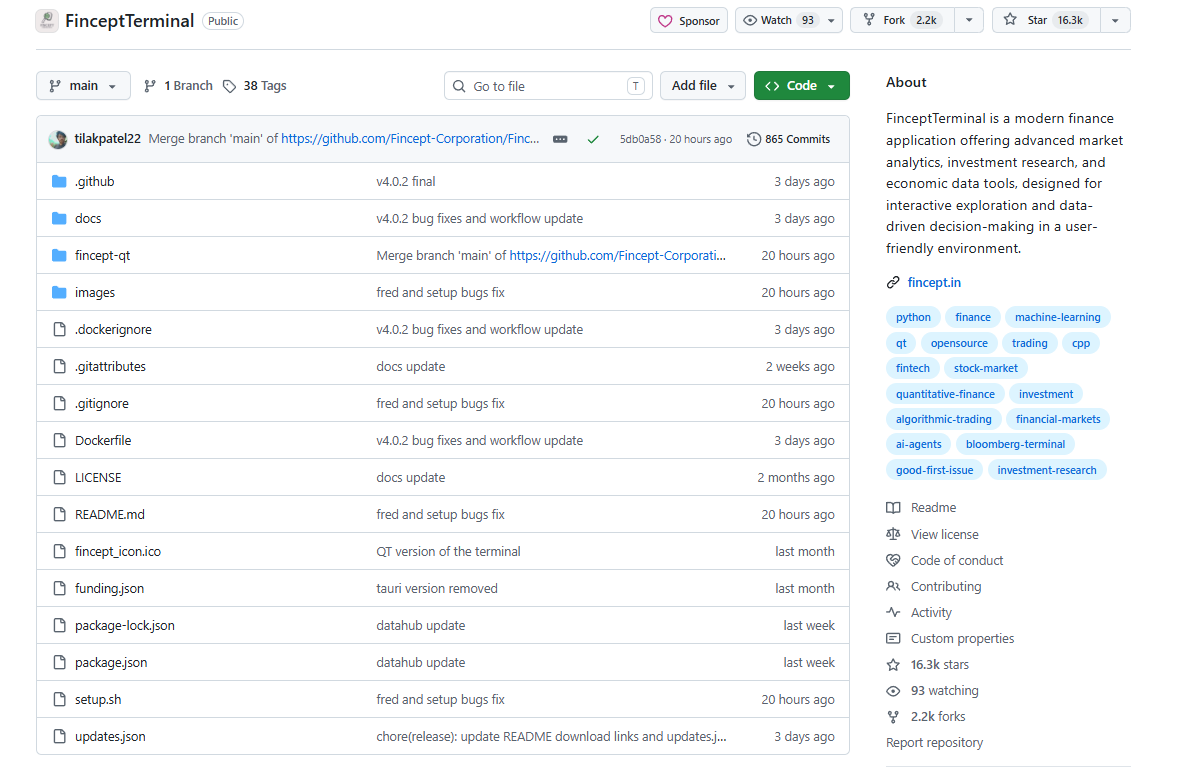The height and width of the screenshot is (770, 1177).
Task: Click the license scale icon
Action: (x=893, y=534)
